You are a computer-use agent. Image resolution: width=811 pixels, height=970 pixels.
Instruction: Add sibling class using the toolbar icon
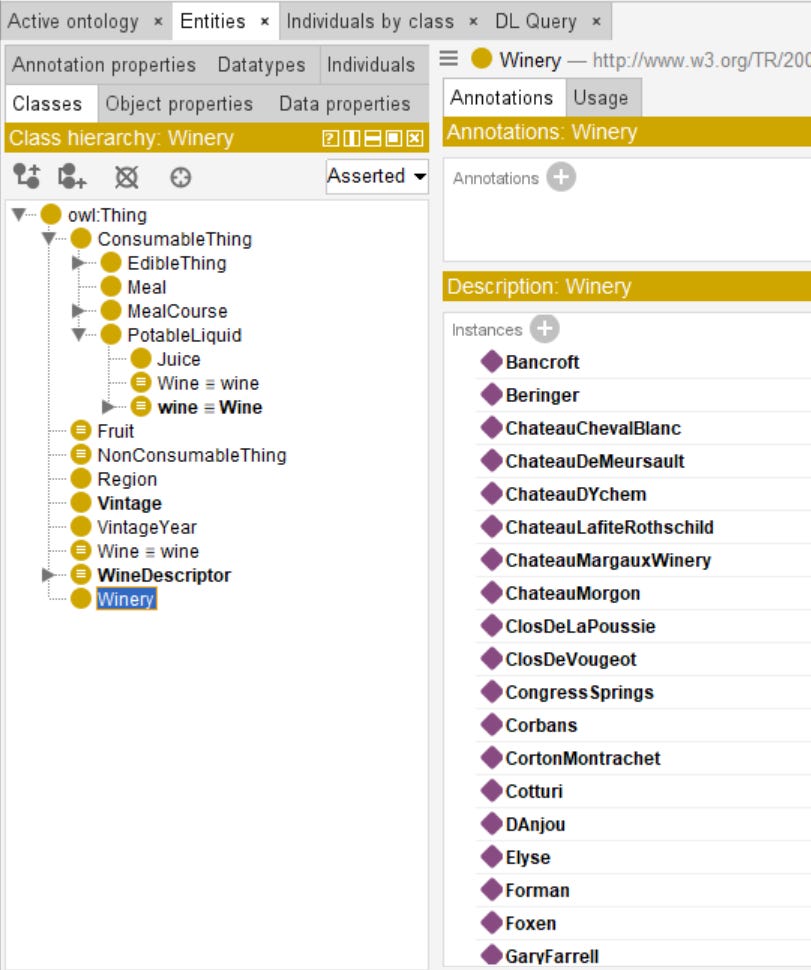click(72, 176)
